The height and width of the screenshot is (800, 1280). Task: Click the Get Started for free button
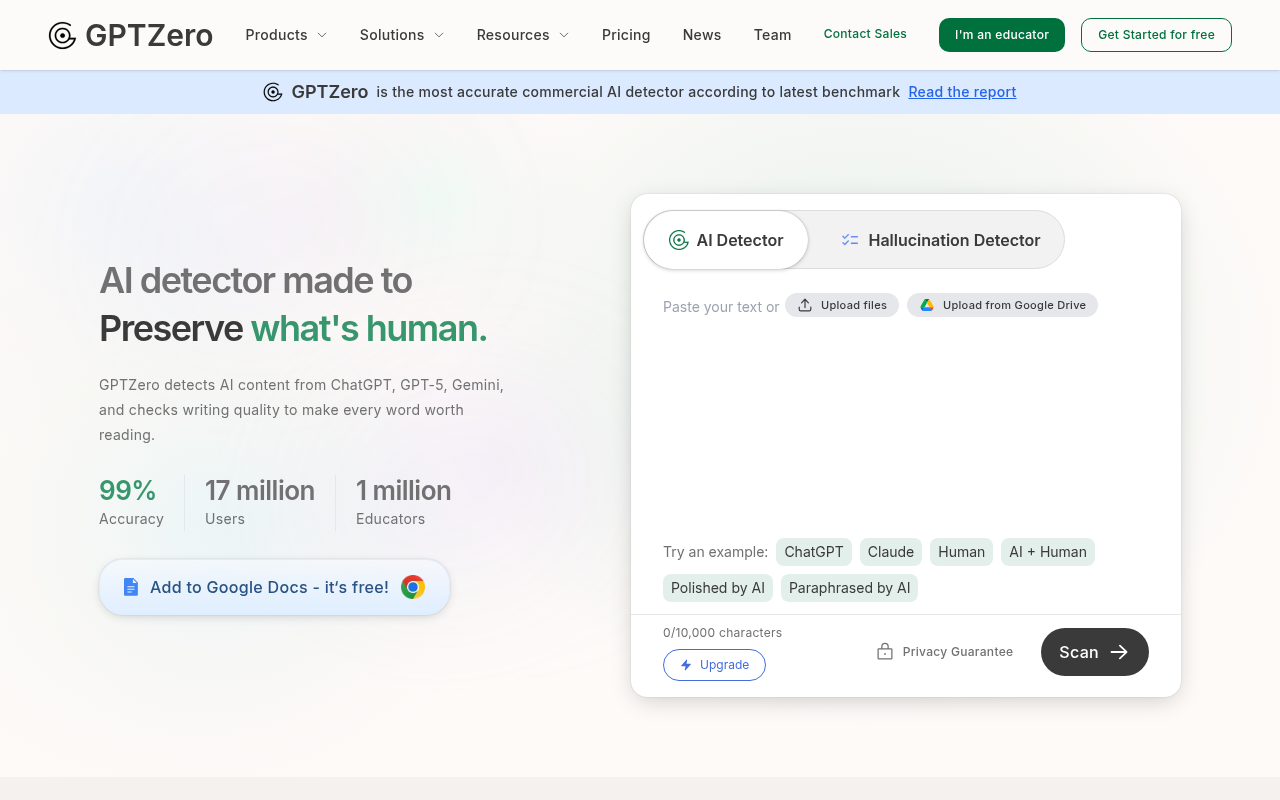1156,34
